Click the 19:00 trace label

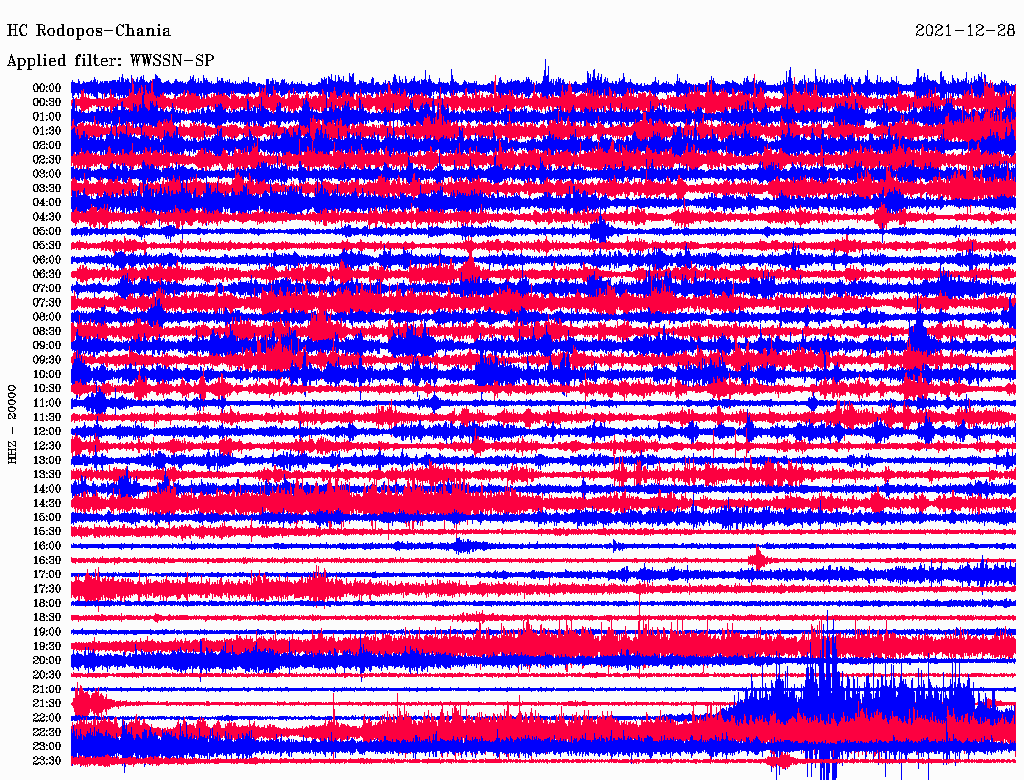[x=47, y=632]
